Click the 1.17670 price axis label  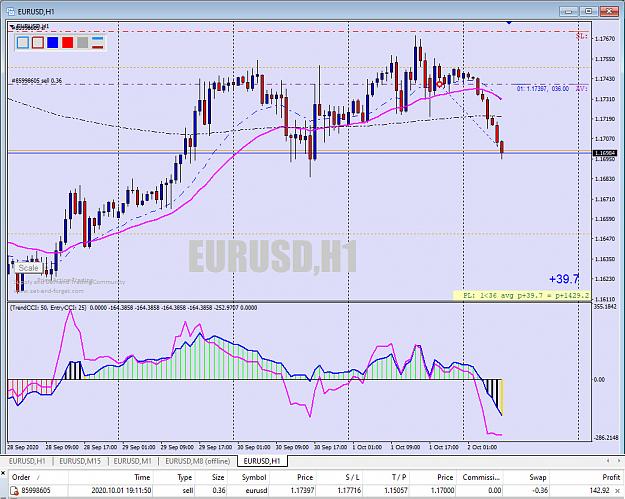click(x=605, y=39)
